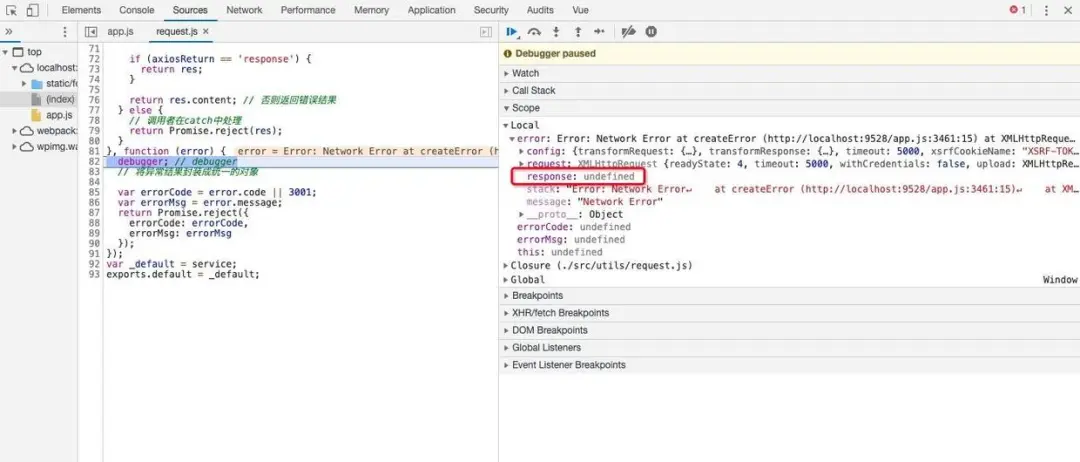
Task: Hide the file navigator sidebar
Action: click(91, 32)
